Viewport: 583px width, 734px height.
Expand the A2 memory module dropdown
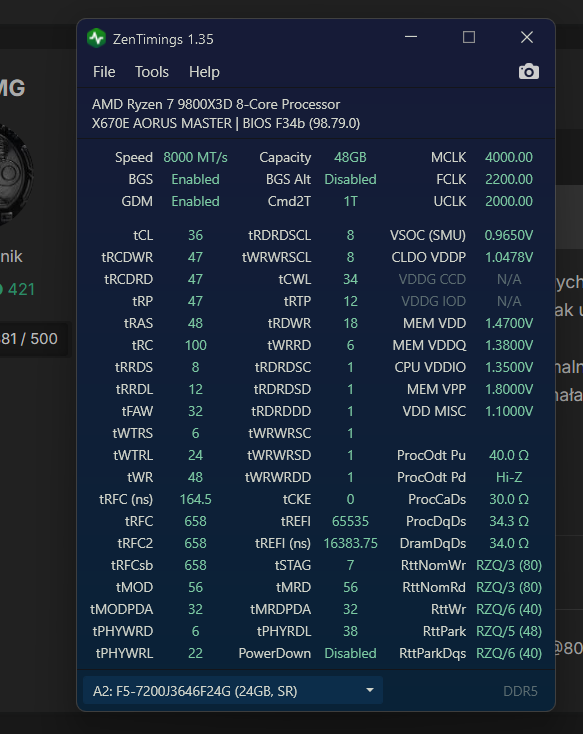point(233,690)
